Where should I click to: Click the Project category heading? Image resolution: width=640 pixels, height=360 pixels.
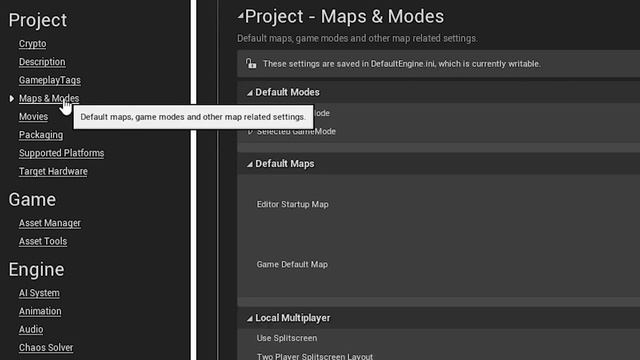tap(38, 20)
